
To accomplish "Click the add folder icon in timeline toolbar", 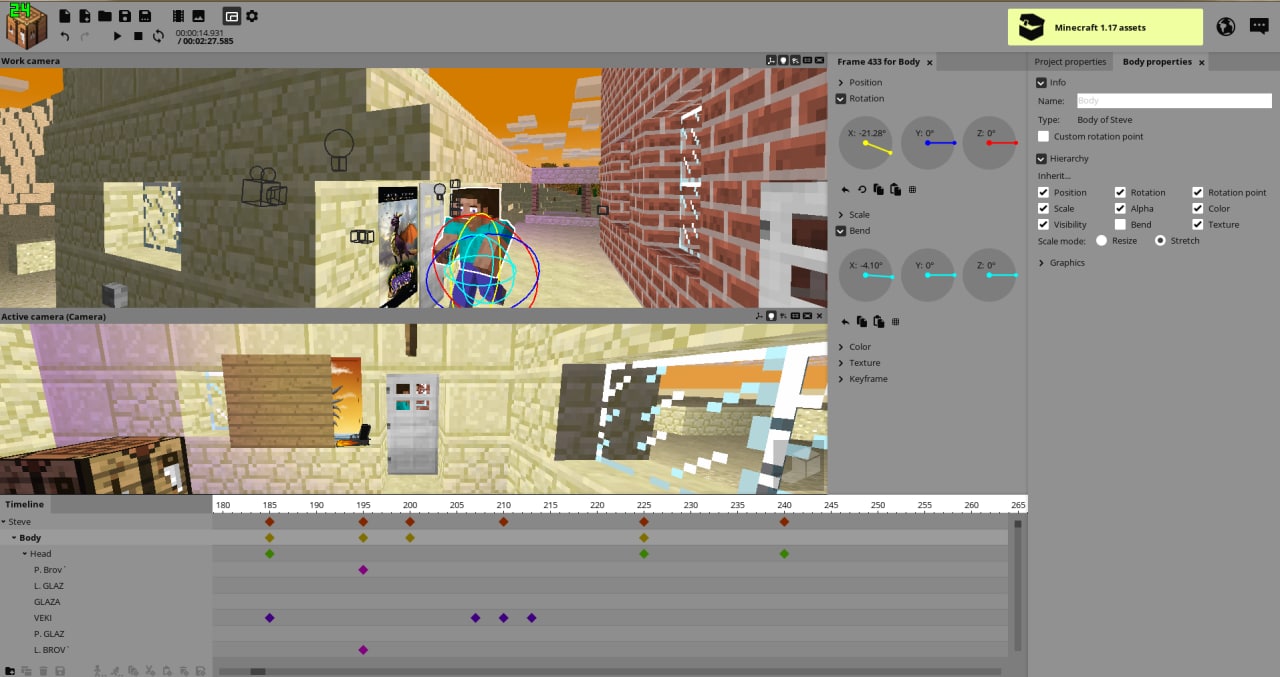I will coord(10,670).
